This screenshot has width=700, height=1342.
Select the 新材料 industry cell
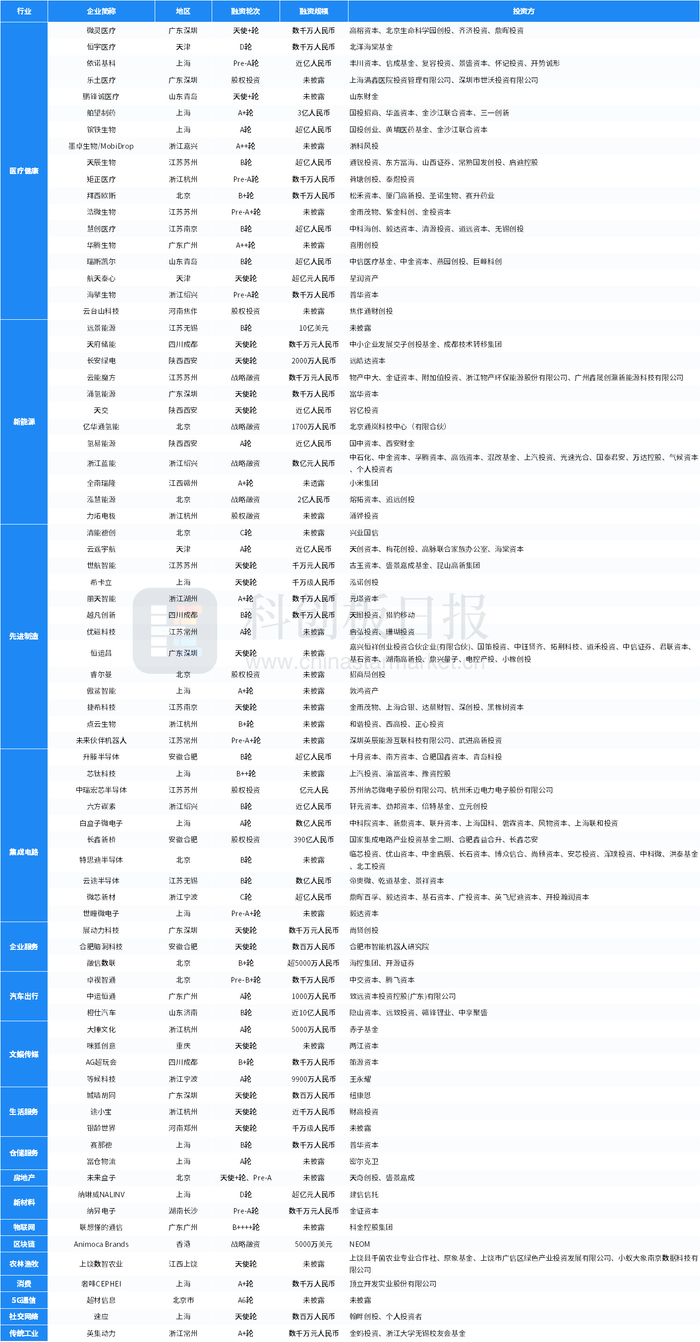point(24,1202)
